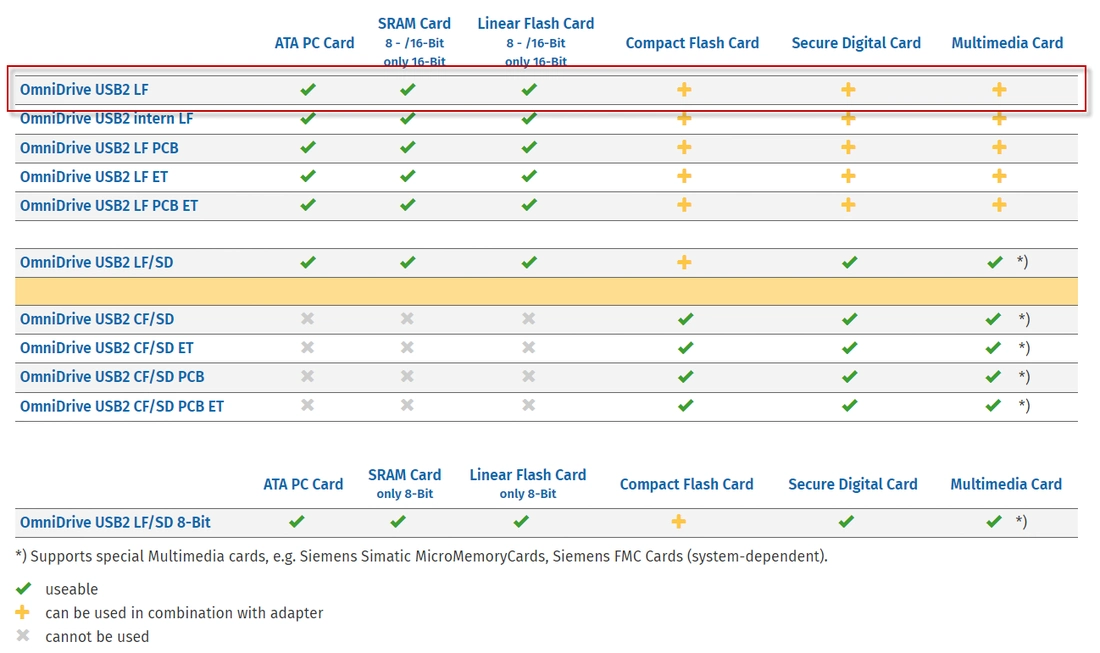Click Linear Flash gray X for OmniDrive USB2 CF/SD PCB ET
This screenshot has height=653, width=1100.
pos(528,405)
